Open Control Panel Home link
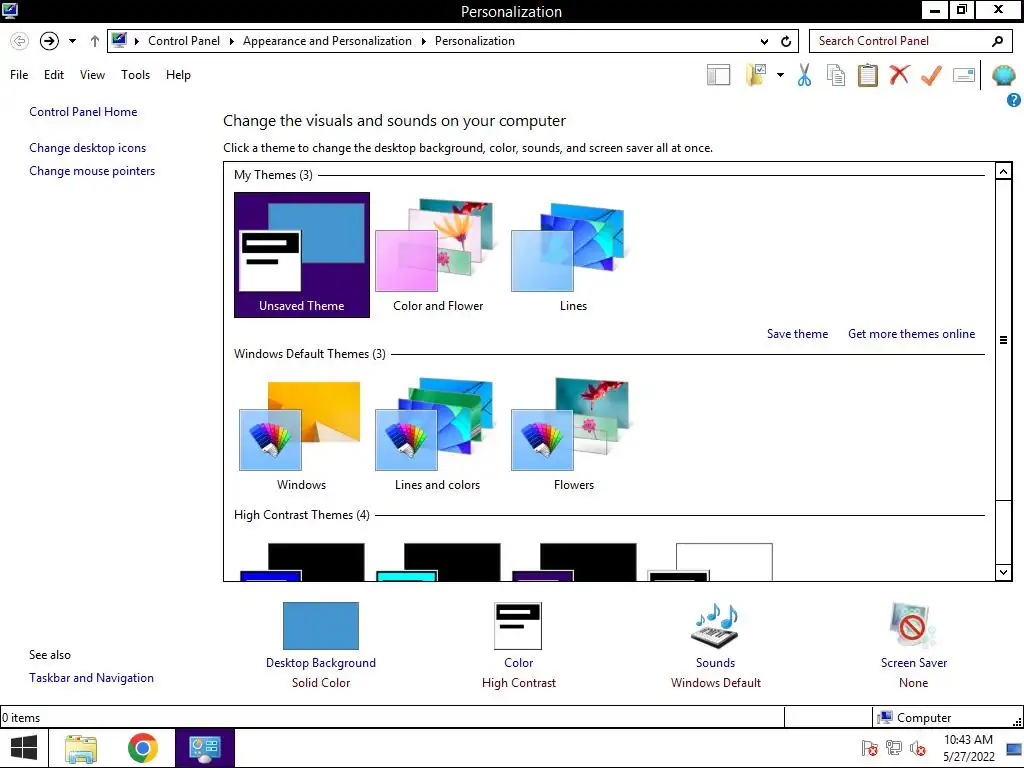Image resolution: width=1024 pixels, height=768 pixels. 83,112
